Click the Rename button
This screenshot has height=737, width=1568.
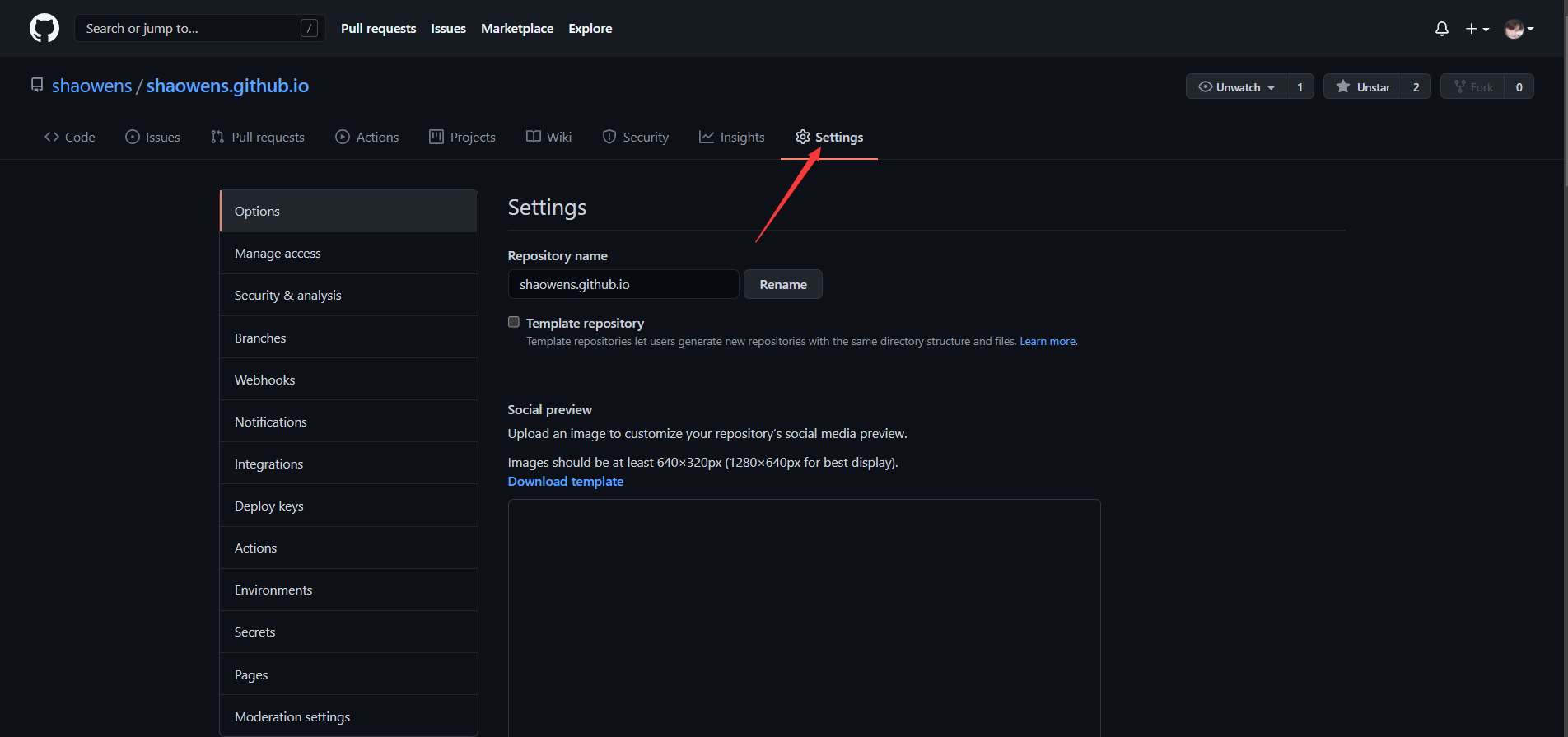click(x=783, y=284)
